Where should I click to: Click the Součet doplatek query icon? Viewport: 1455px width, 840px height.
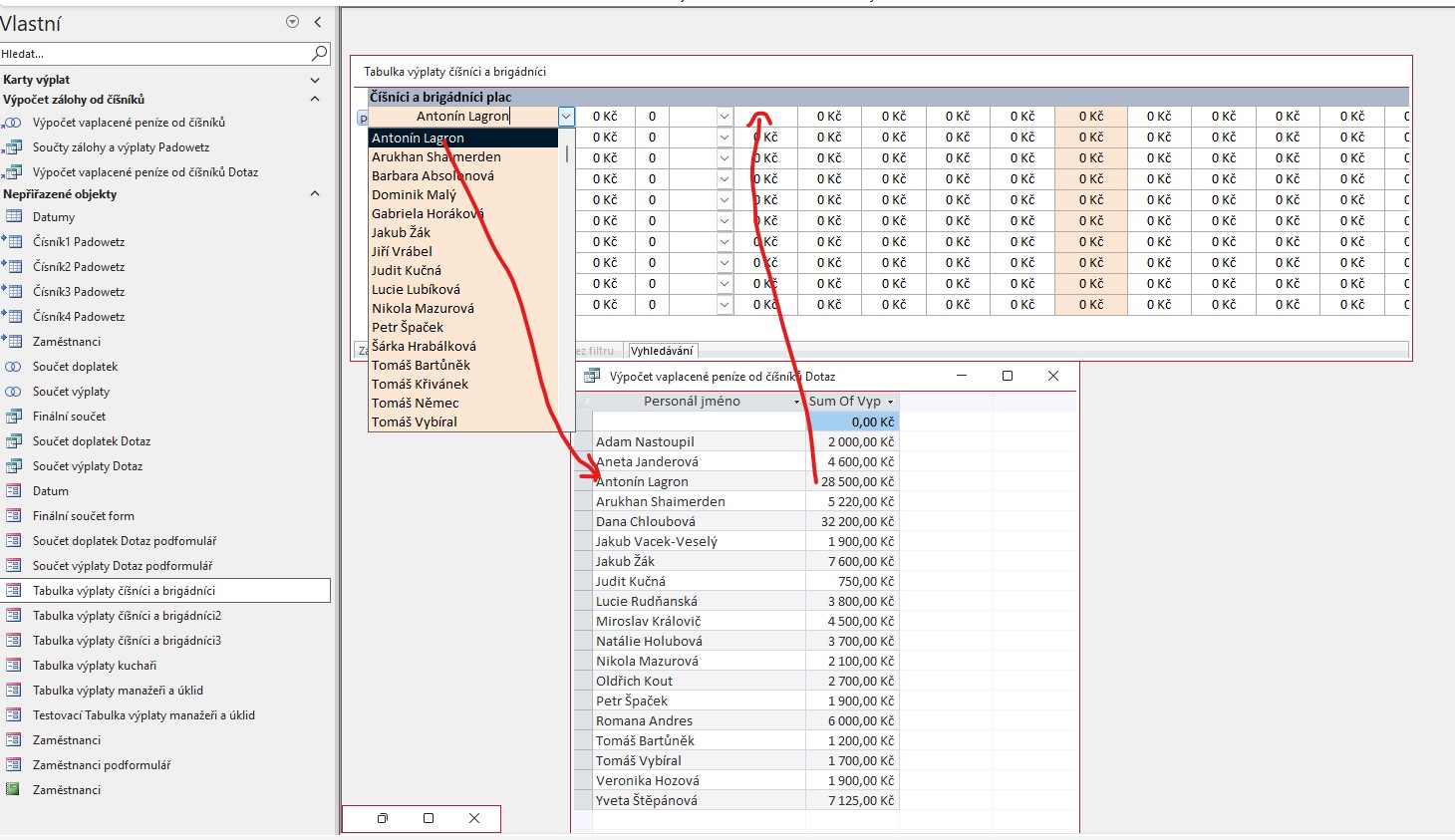coord(14,367)
